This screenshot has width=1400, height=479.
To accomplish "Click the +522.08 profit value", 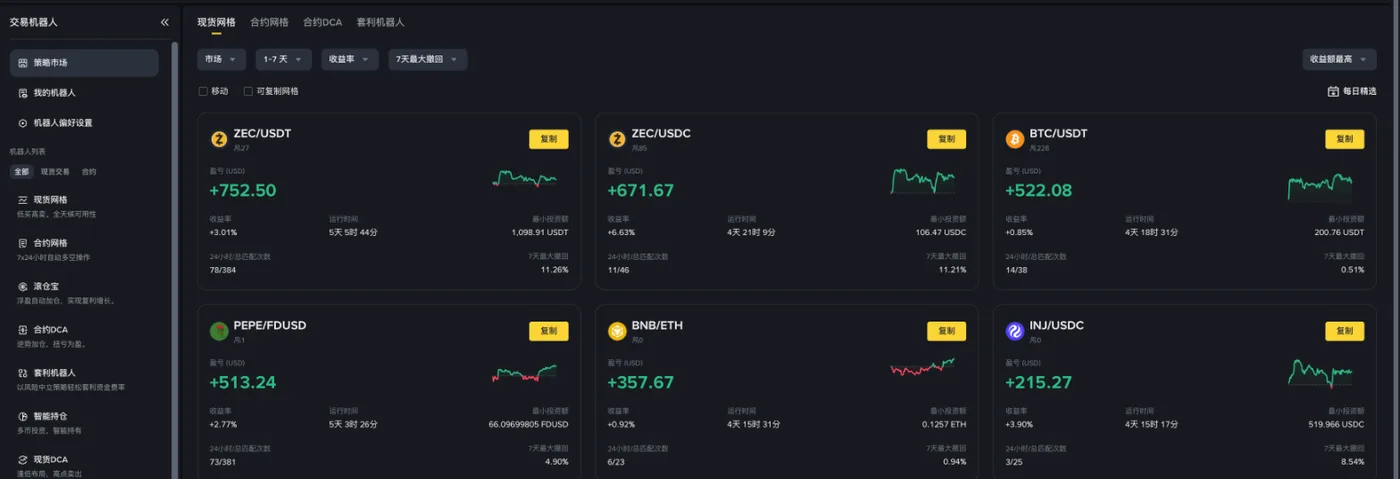I will [x=1039, y=191].
